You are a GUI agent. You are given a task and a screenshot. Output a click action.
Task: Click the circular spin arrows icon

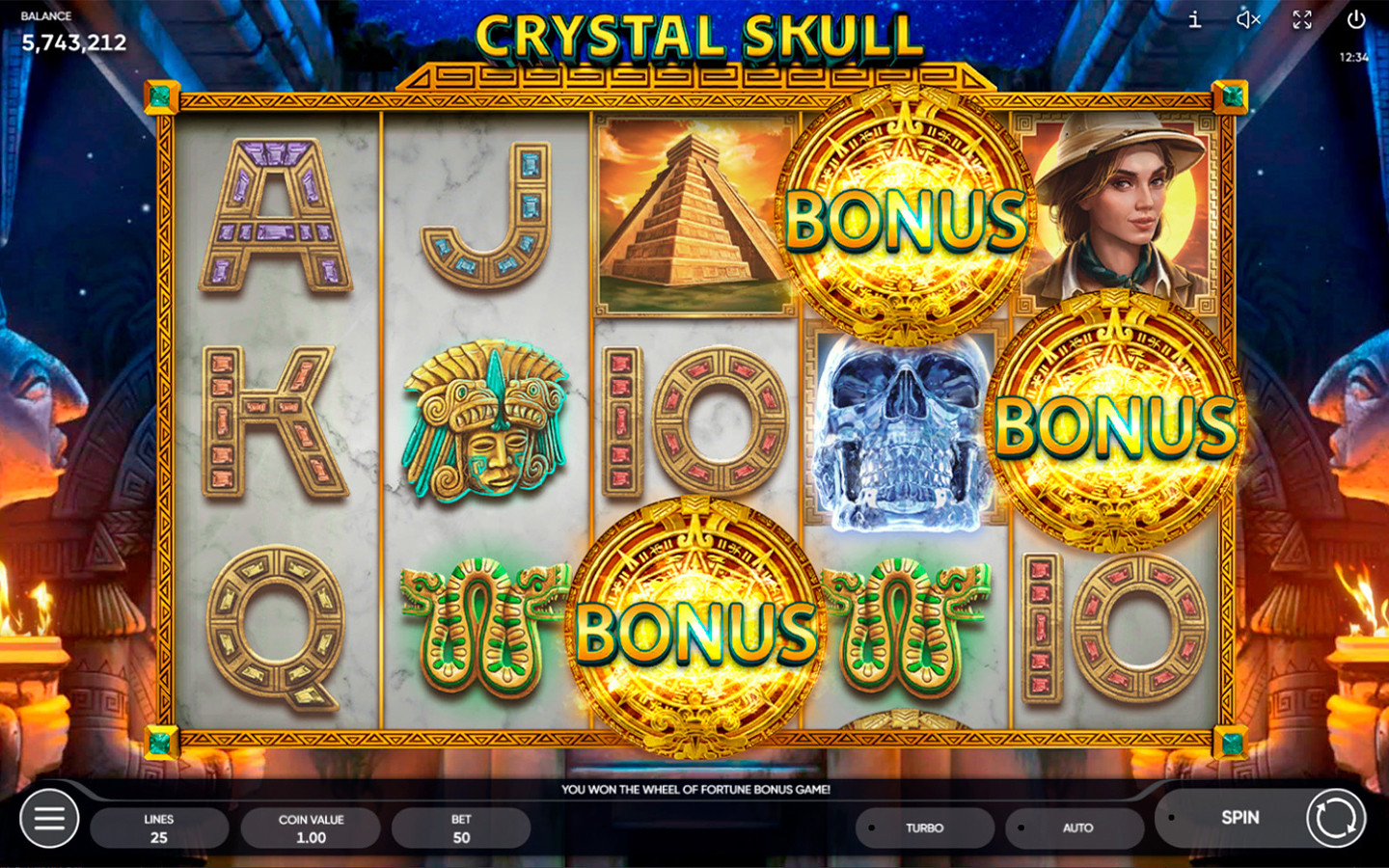(x=1336, y=819)
